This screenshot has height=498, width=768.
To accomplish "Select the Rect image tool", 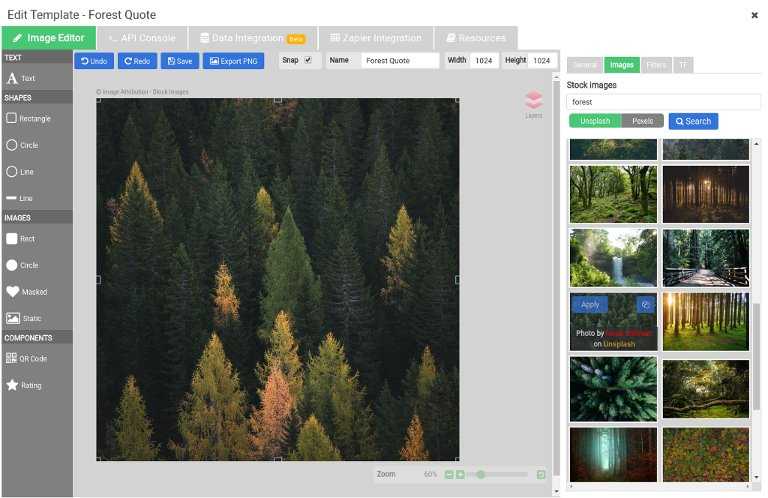I will pos(22,239).
